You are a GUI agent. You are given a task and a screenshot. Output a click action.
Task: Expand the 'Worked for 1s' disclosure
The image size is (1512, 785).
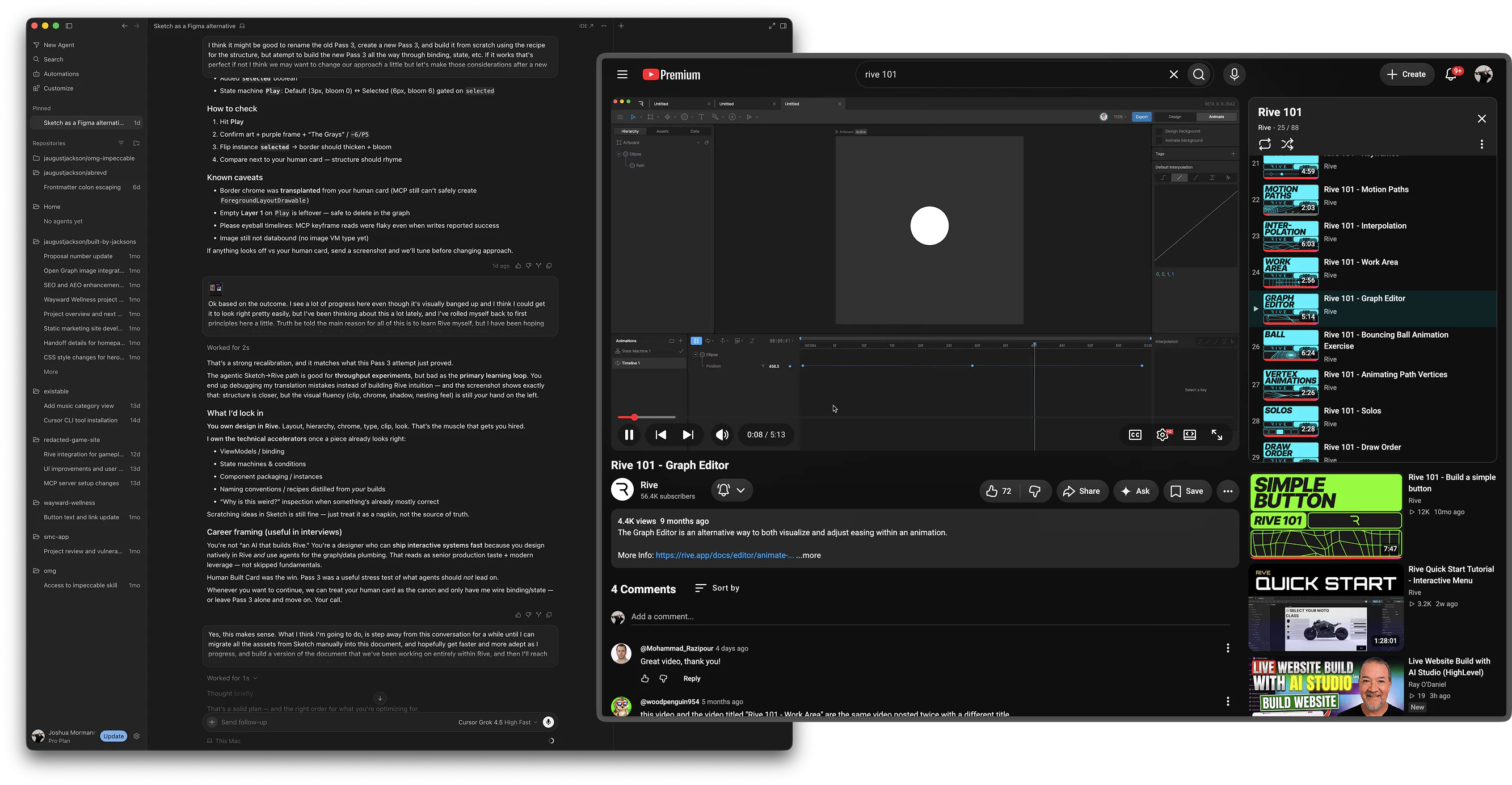click(232, 678)
